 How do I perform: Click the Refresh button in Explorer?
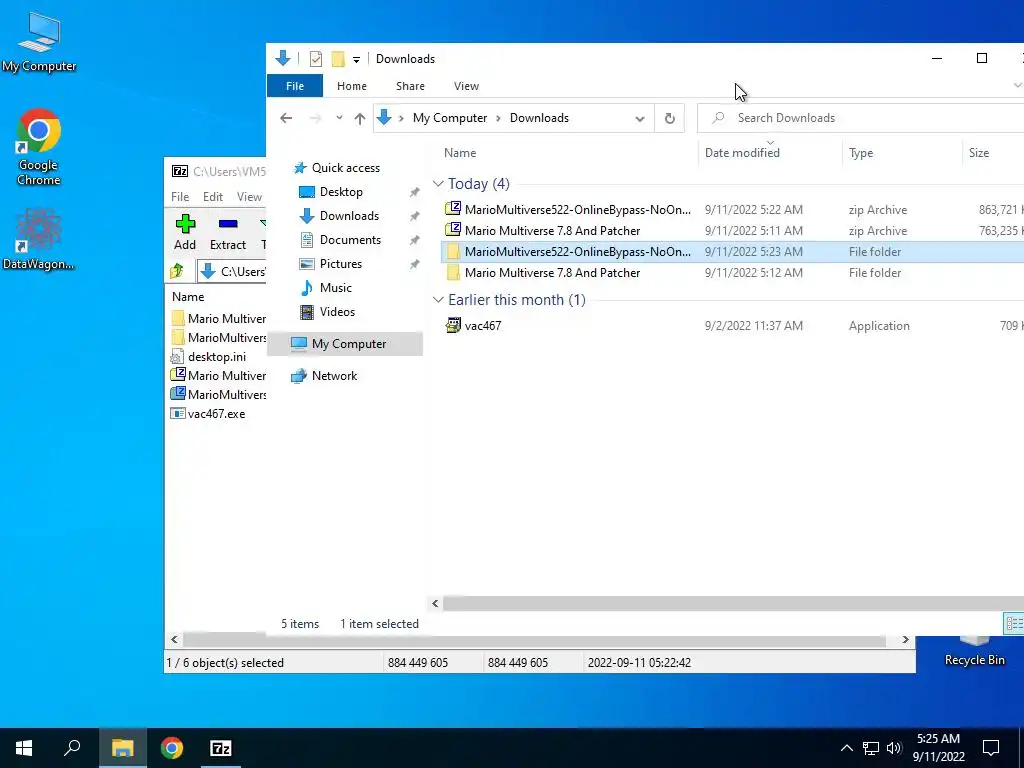[669, 118]
